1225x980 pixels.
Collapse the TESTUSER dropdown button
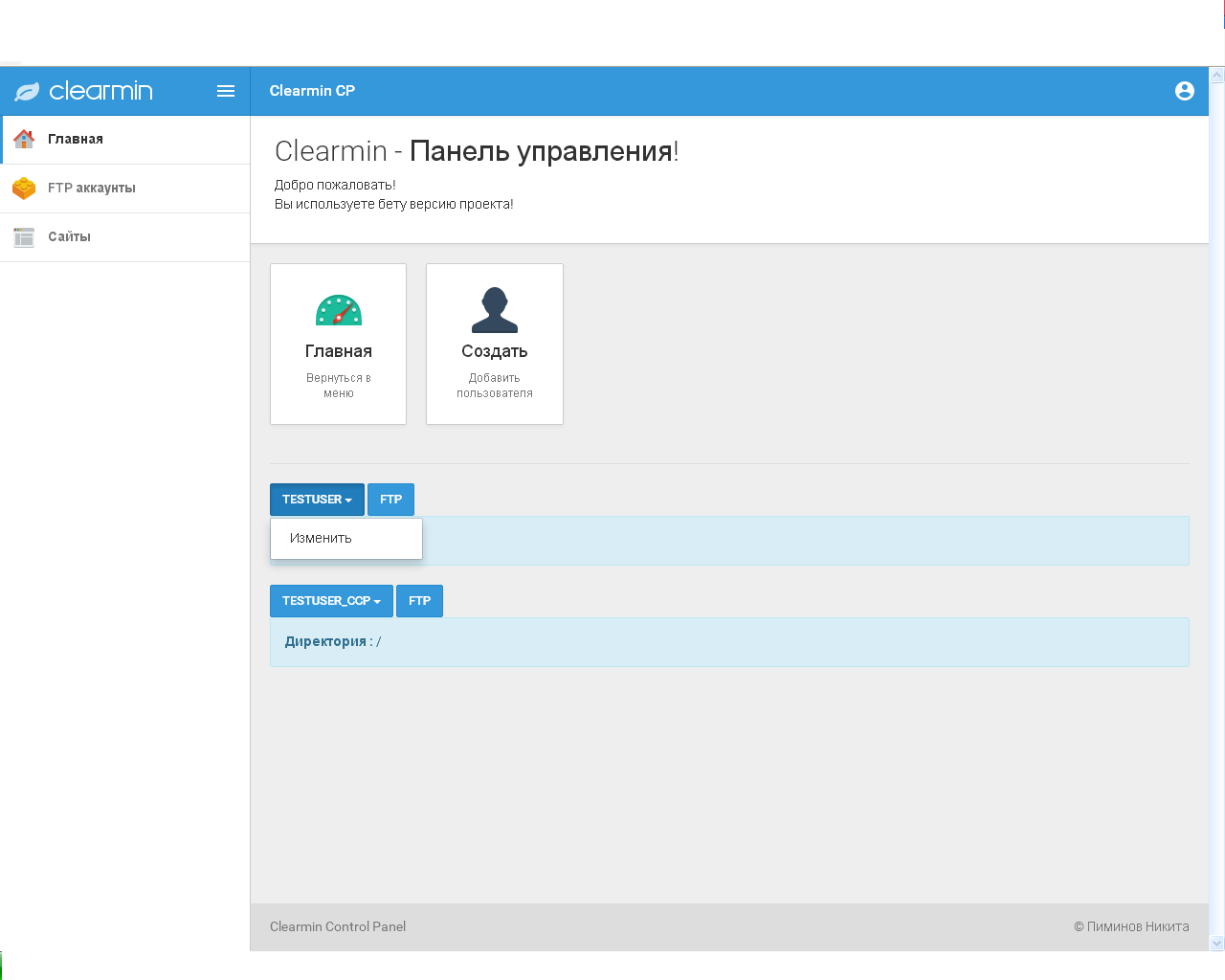317,500
